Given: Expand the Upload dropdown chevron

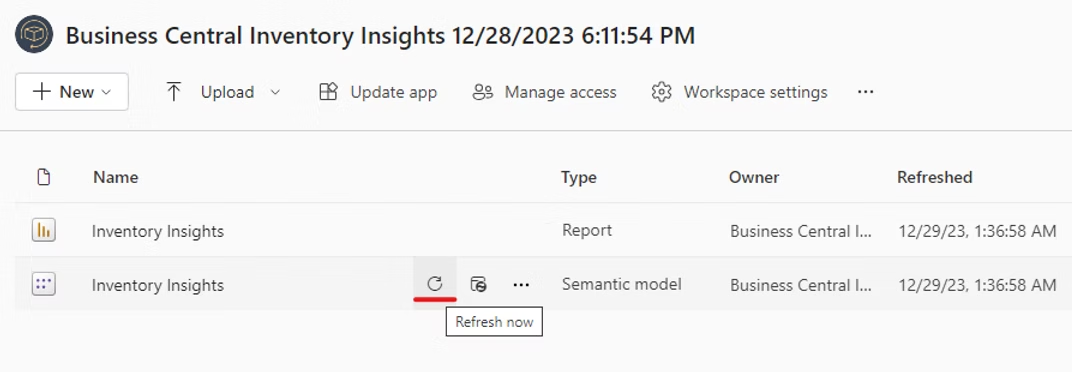Looking at the screenshot, I should [275, 92].
